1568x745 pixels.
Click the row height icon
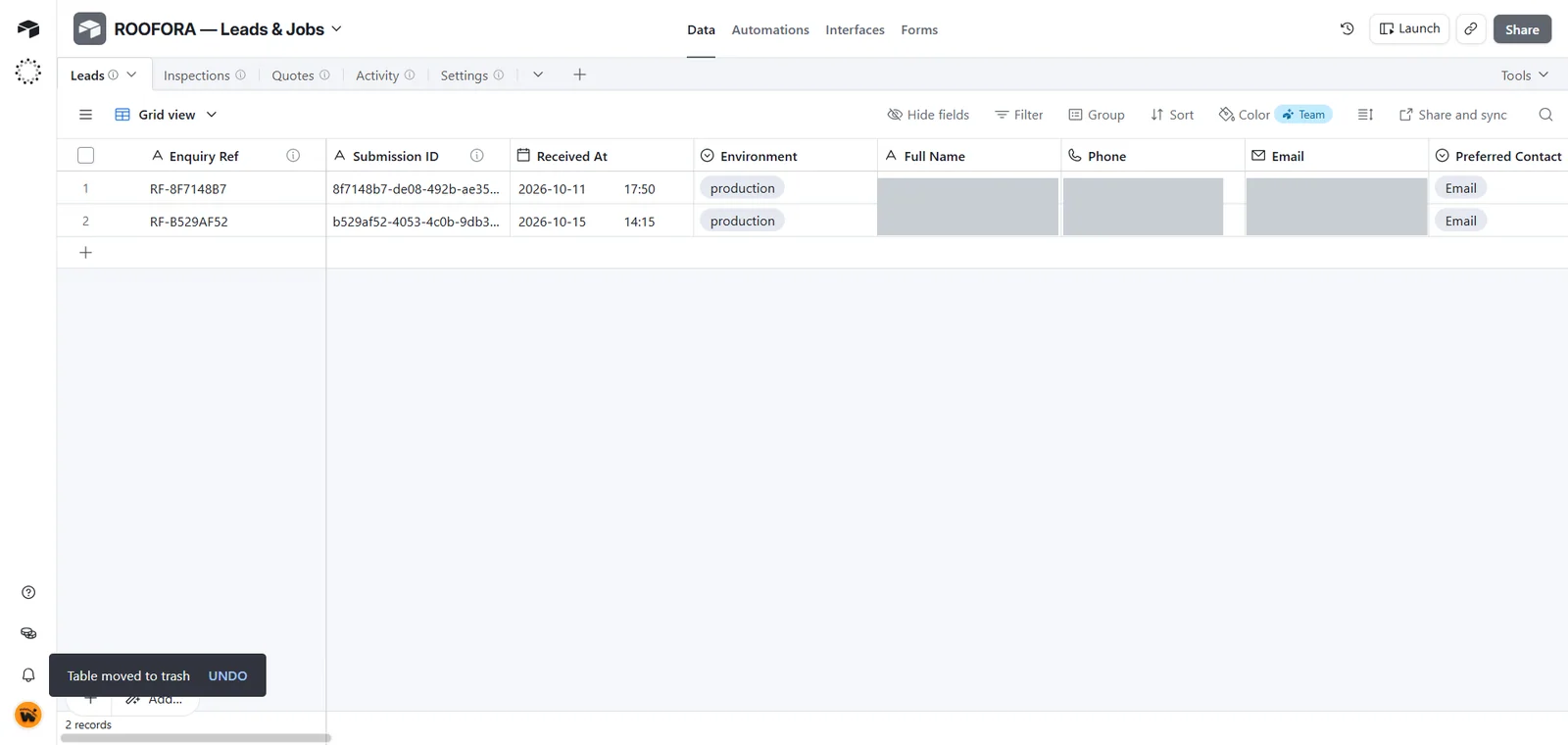click(x=1365, y=115)
